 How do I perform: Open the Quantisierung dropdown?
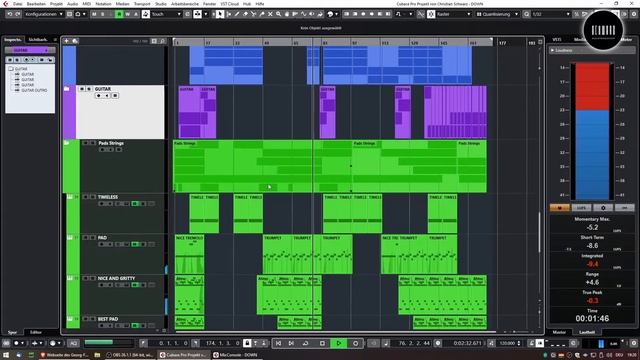coord(497,14)
